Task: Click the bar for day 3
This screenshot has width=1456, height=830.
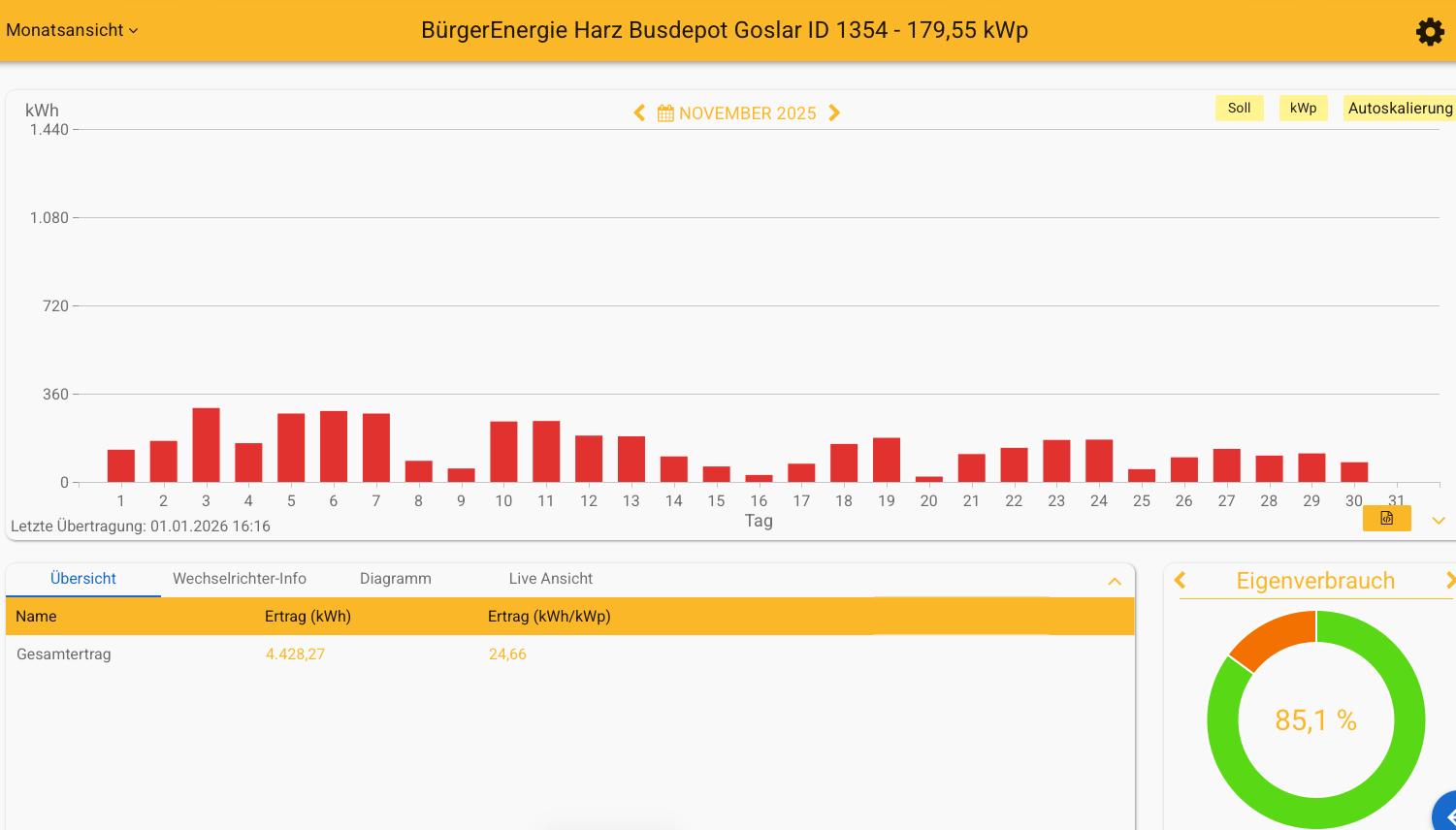Action: click(x=206, y=445)
